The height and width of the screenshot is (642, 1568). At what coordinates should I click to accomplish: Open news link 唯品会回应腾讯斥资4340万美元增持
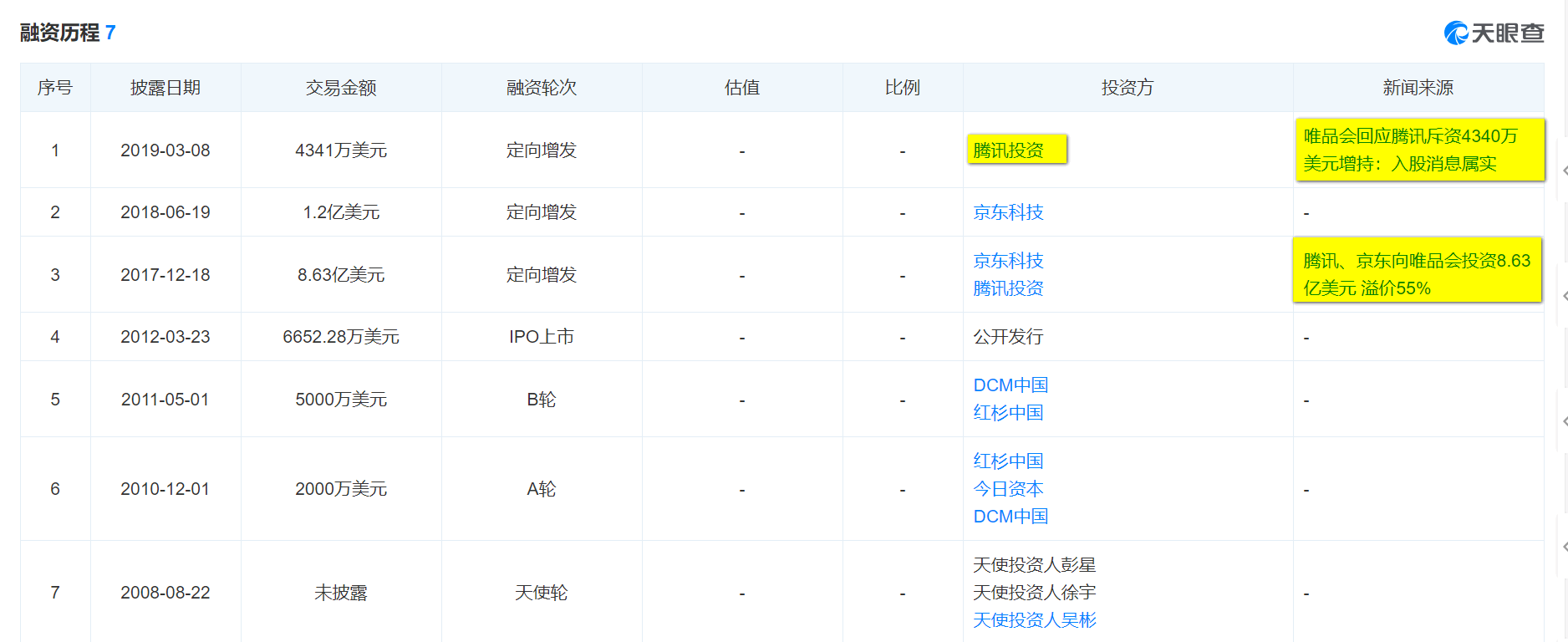[1410, 150]
